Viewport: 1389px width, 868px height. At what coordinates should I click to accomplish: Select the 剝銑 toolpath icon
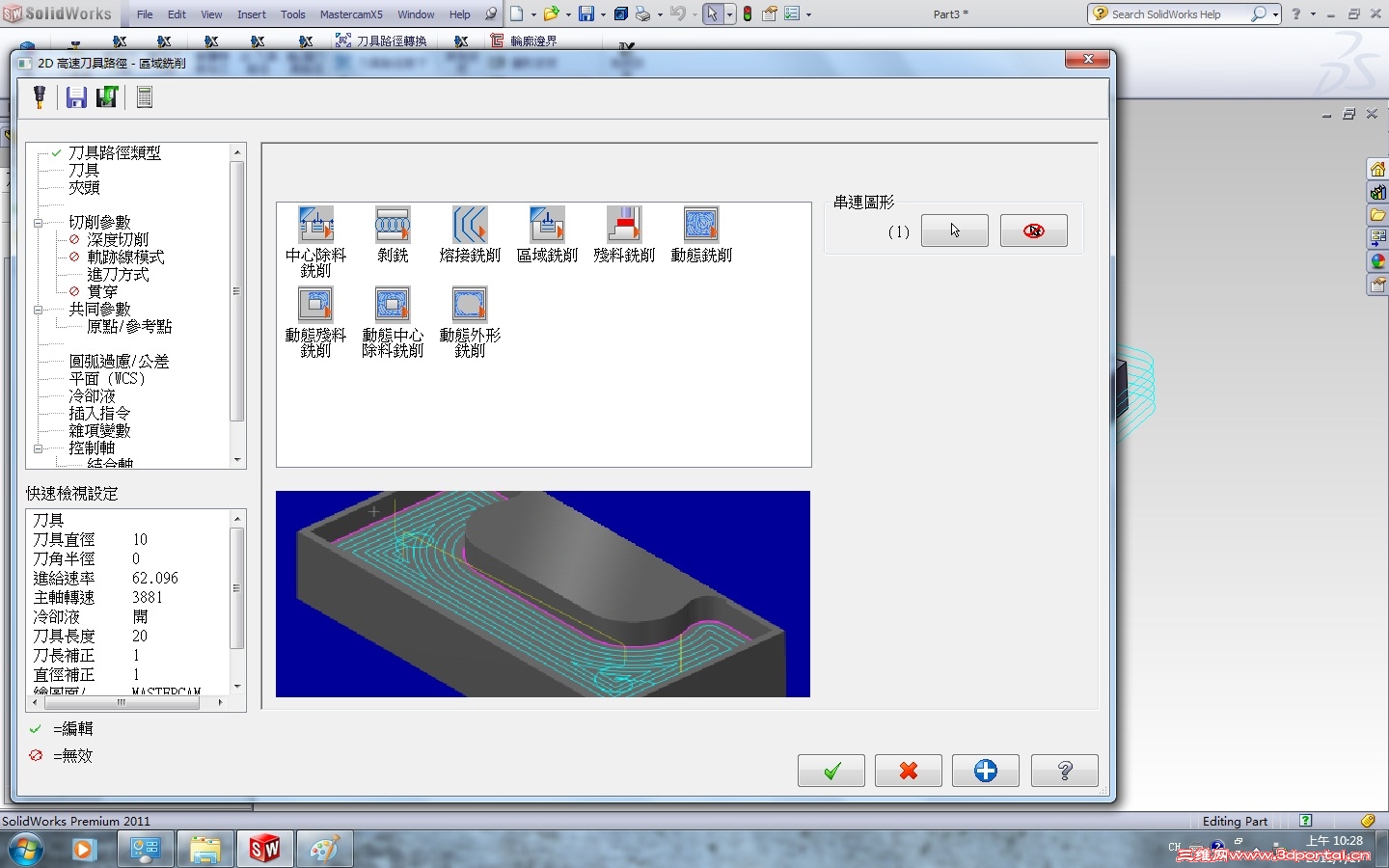click(393, 225)
